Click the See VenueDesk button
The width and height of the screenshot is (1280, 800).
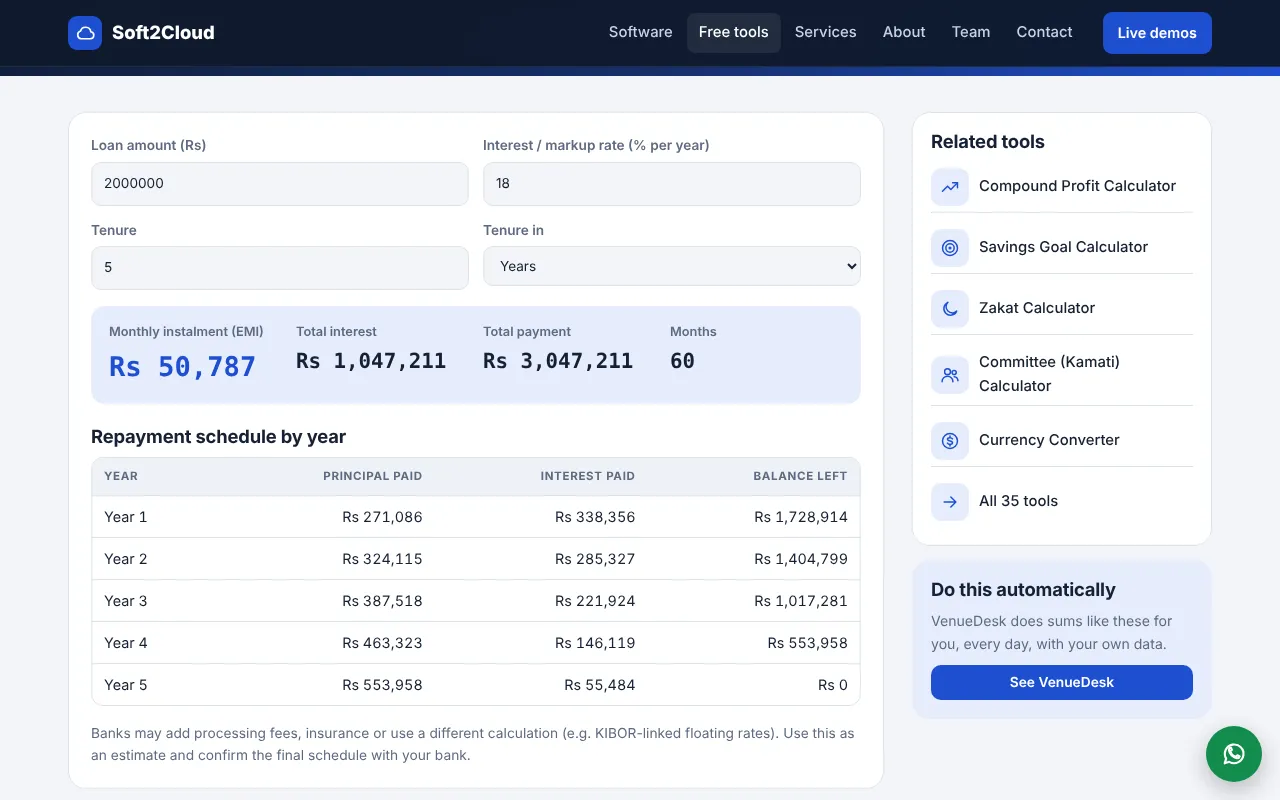[x=1062, y=682]
